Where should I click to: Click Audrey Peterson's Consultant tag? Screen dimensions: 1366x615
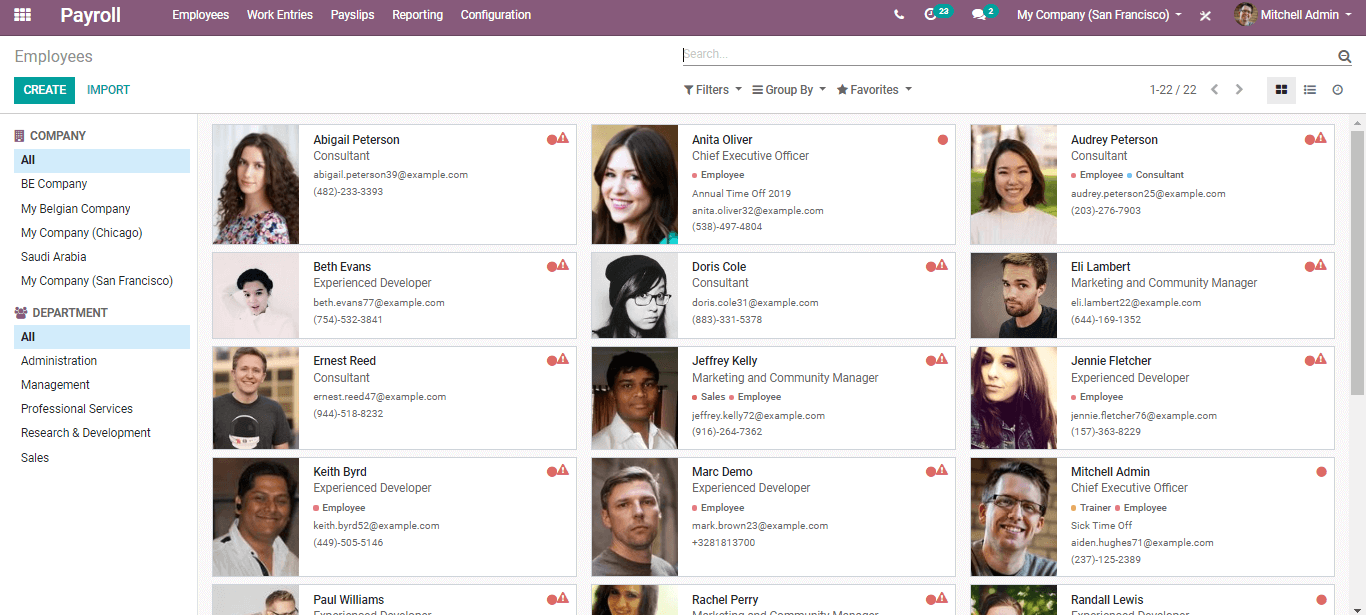tap(1155, 175)
